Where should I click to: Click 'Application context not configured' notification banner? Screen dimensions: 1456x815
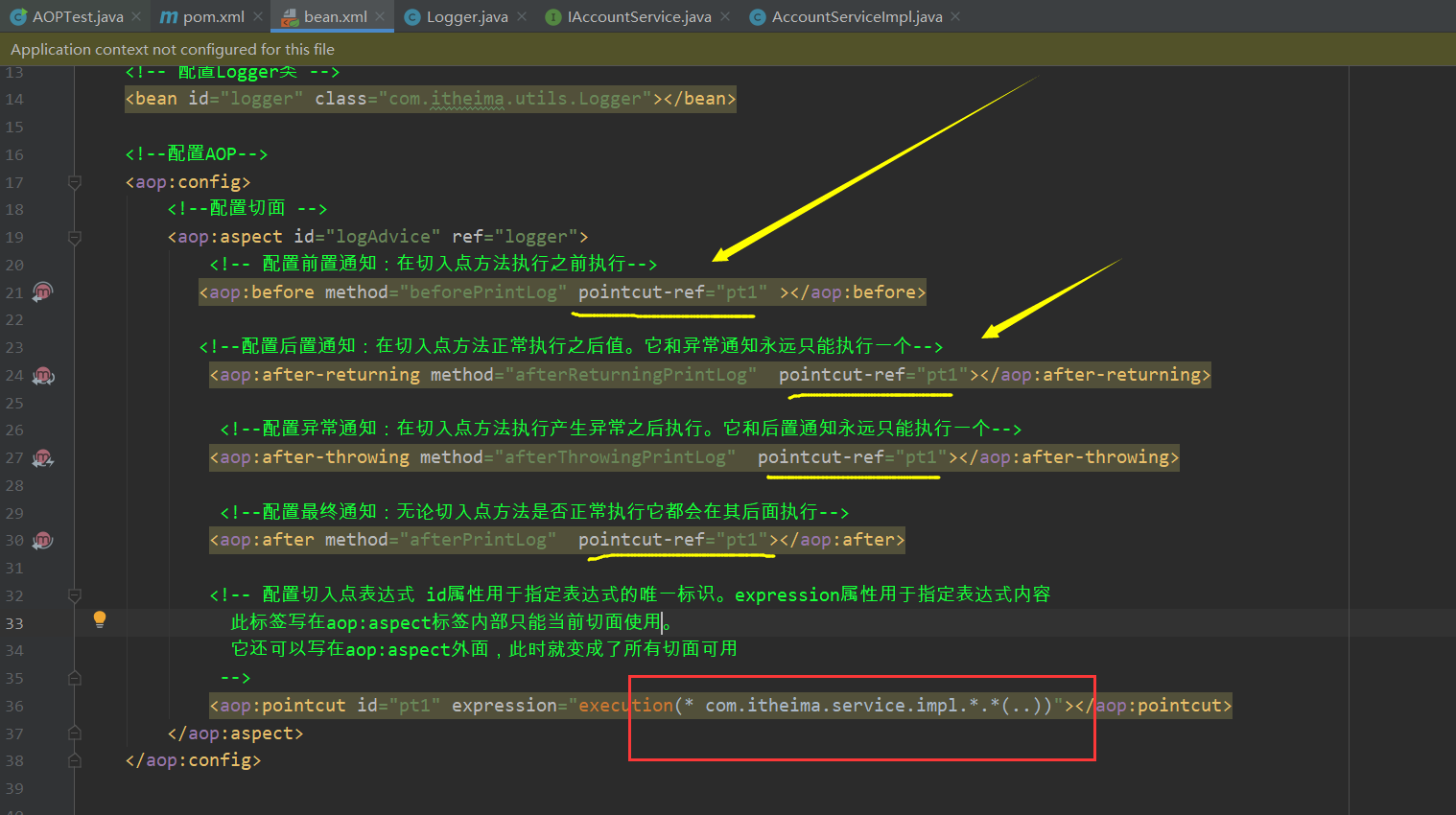(728, 49)
